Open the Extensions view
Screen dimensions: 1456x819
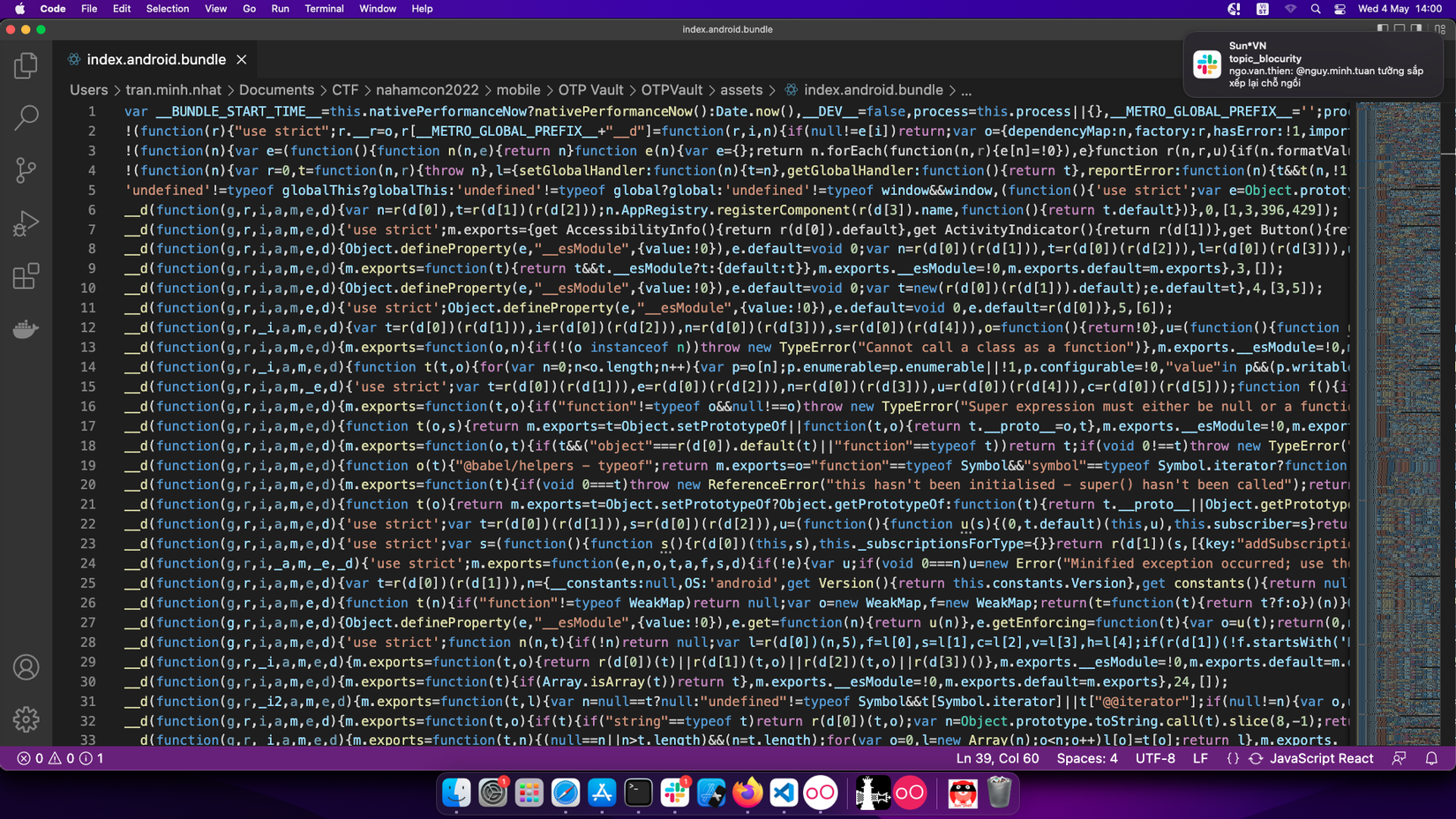click(26, 276)
